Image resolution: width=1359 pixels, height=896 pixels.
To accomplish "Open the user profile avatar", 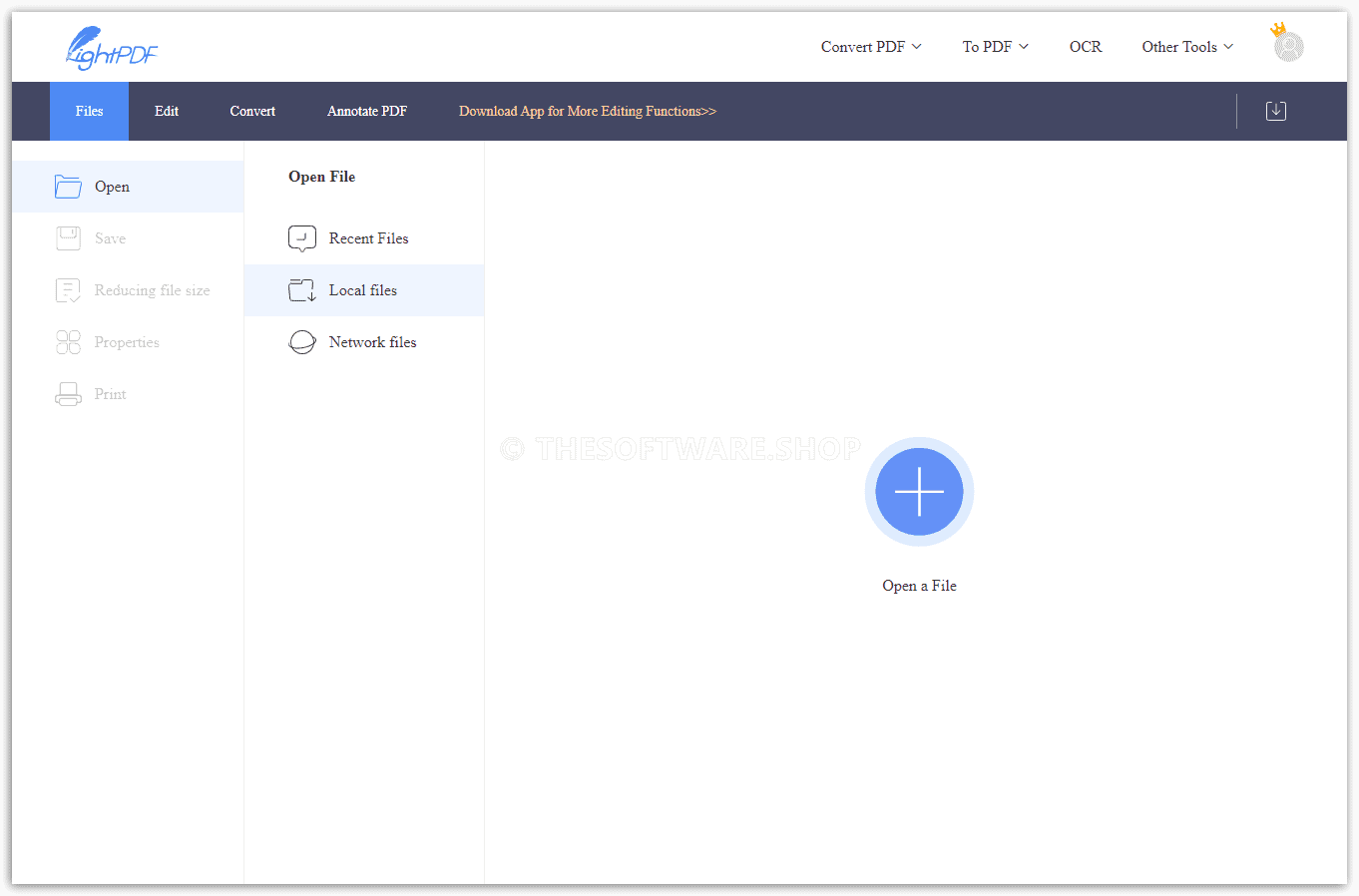I will tap(1288, 46).
